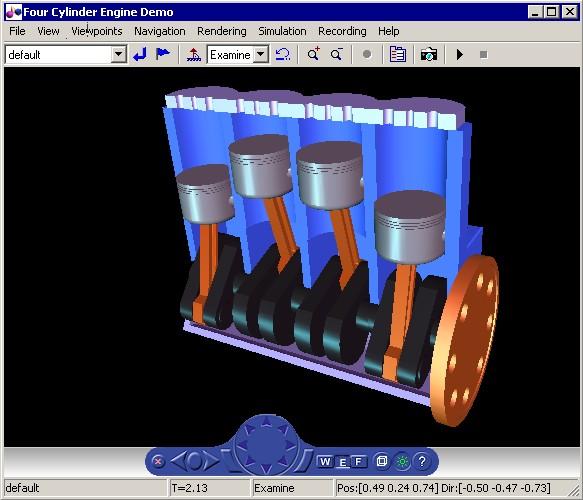Image resolution: width=583 pixels, height=500 pixels.
Task: Return to the current viewpoint
Action: [140, 55]
